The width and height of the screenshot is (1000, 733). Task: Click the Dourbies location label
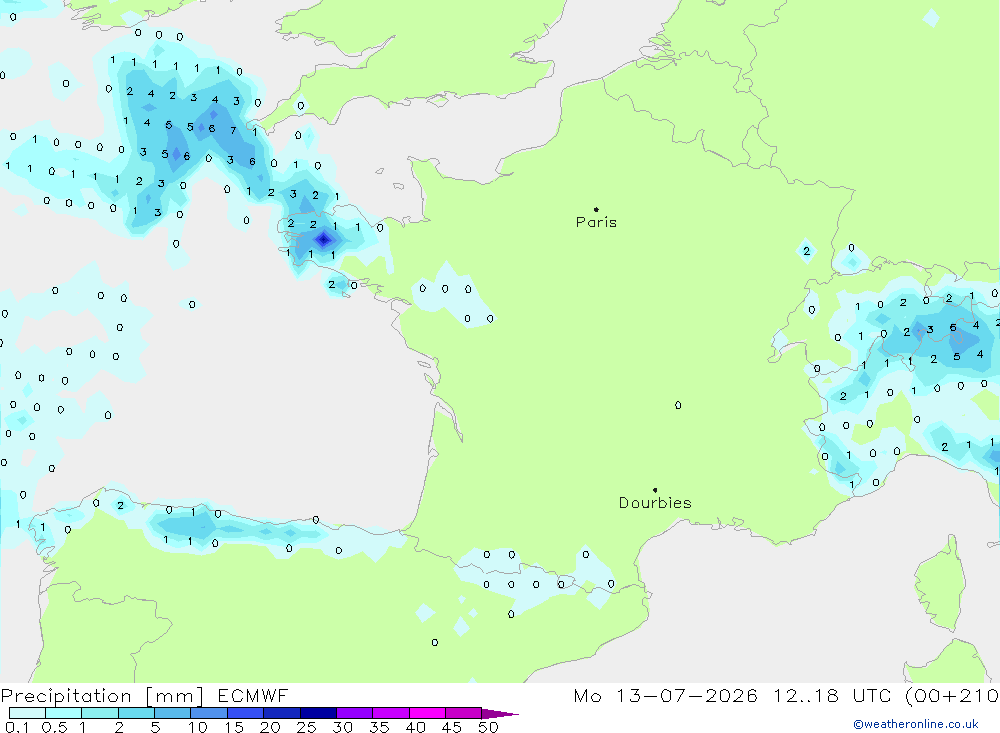(x=655, y=503)
